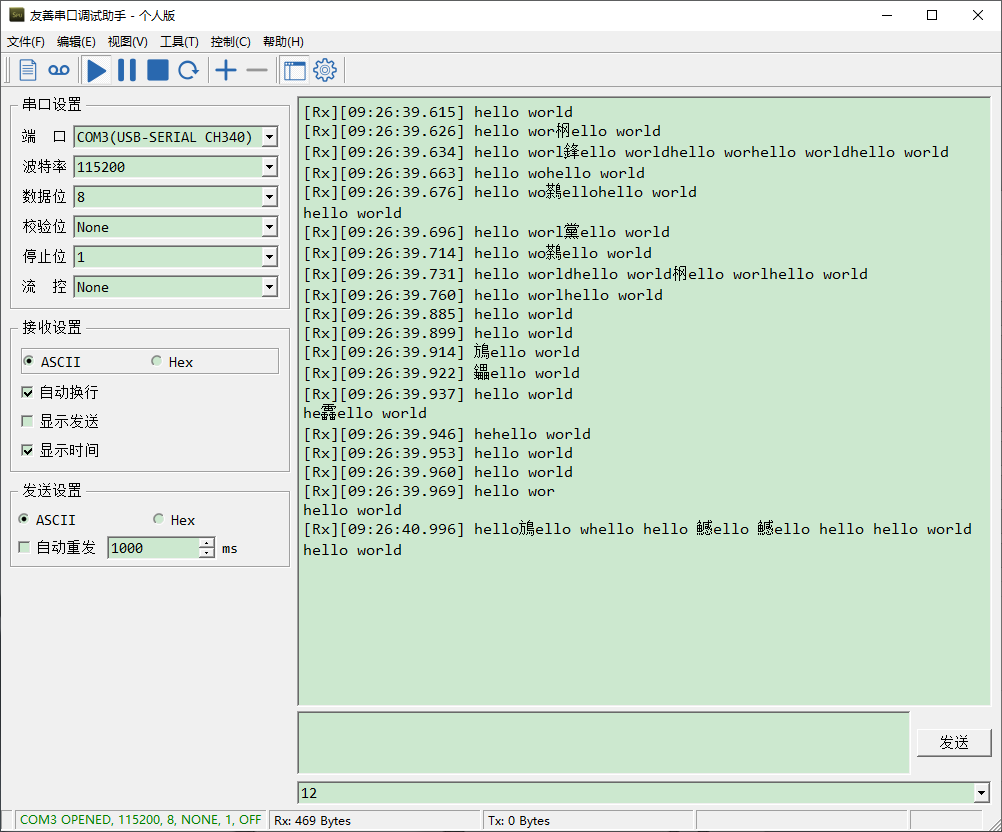1002x832 pixels.
Task: Open the baud rate 115200 dropdown
Action: coord(270,167)
